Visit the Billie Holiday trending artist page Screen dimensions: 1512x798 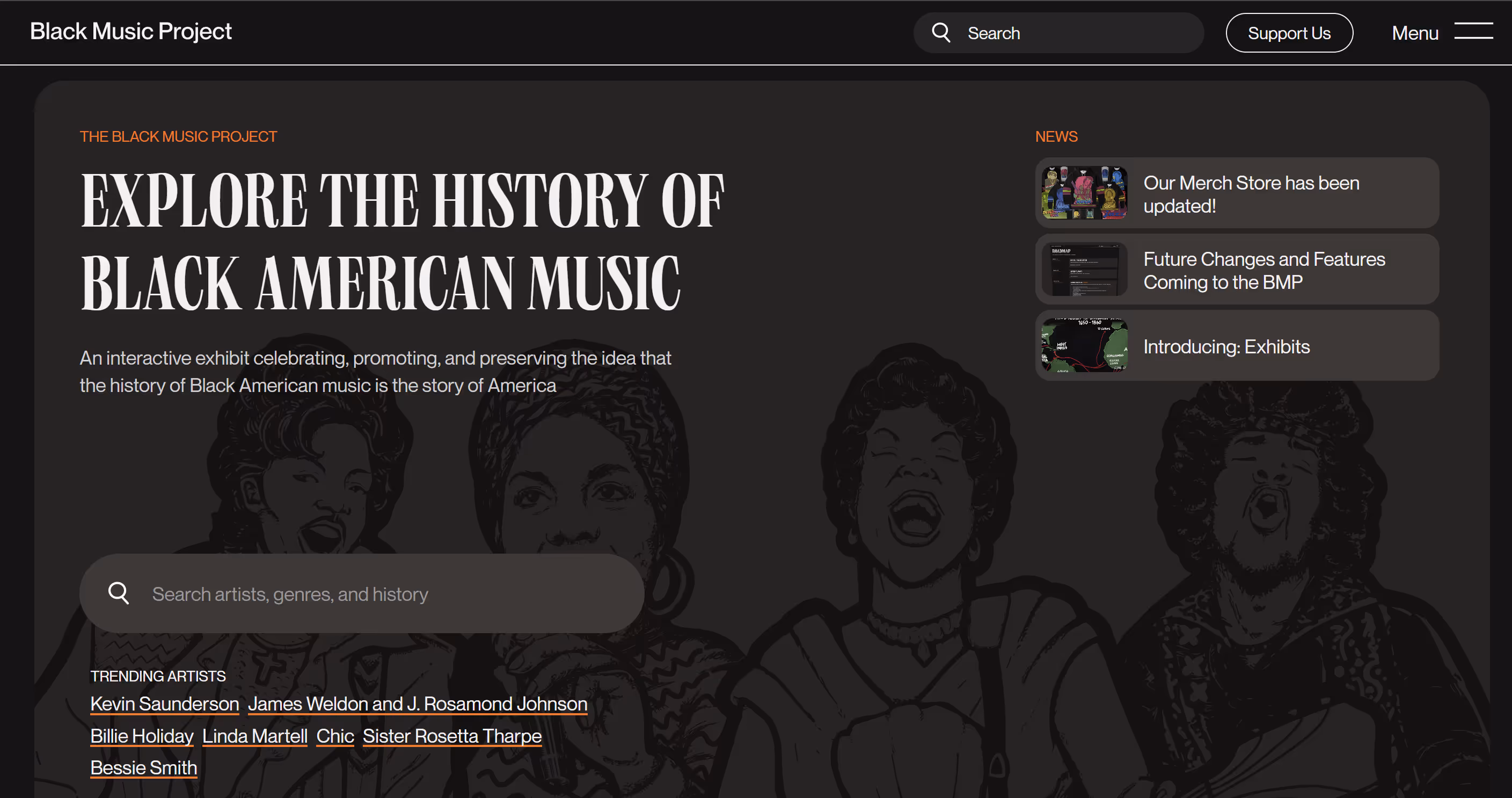tap(142, 735)
